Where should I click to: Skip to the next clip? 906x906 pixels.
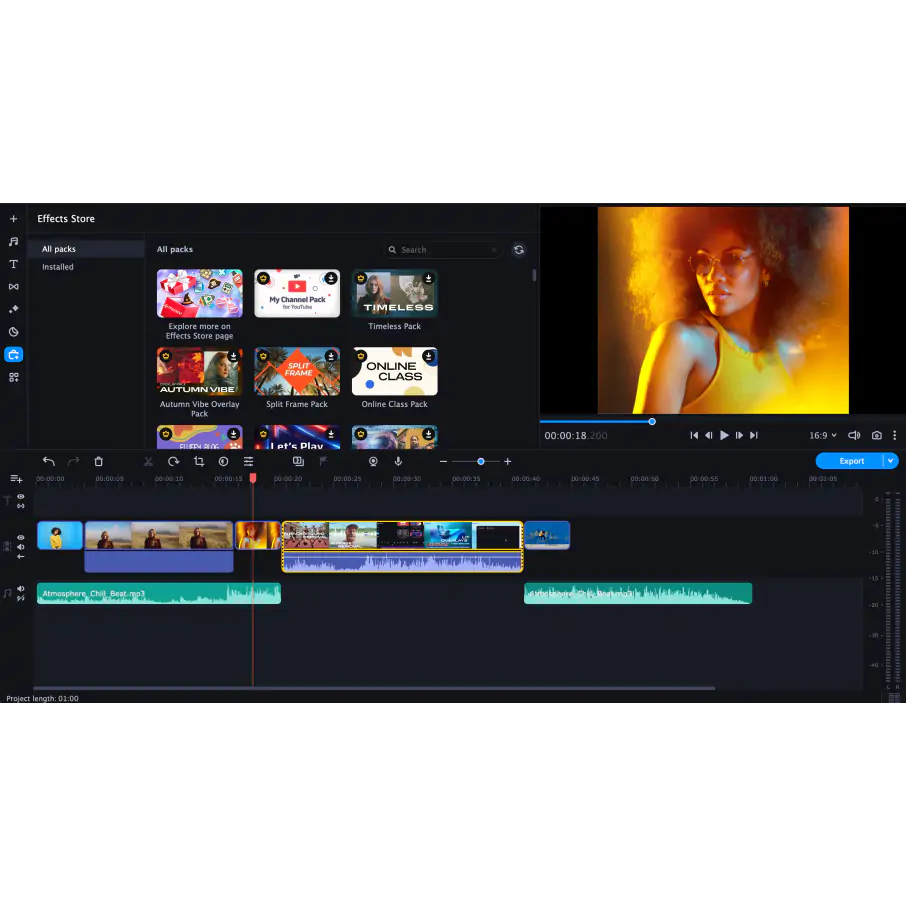tap(754, 435)
